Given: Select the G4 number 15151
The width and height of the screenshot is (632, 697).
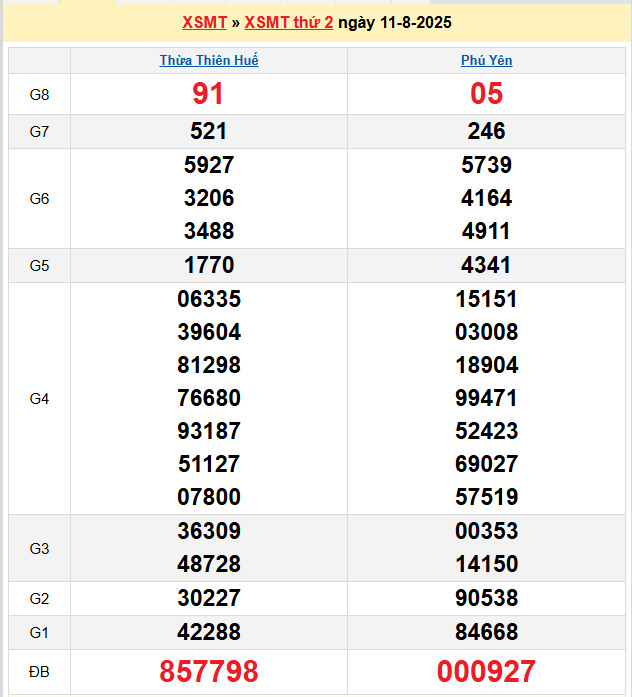Looking at the screenshot, I should (487, 299).
